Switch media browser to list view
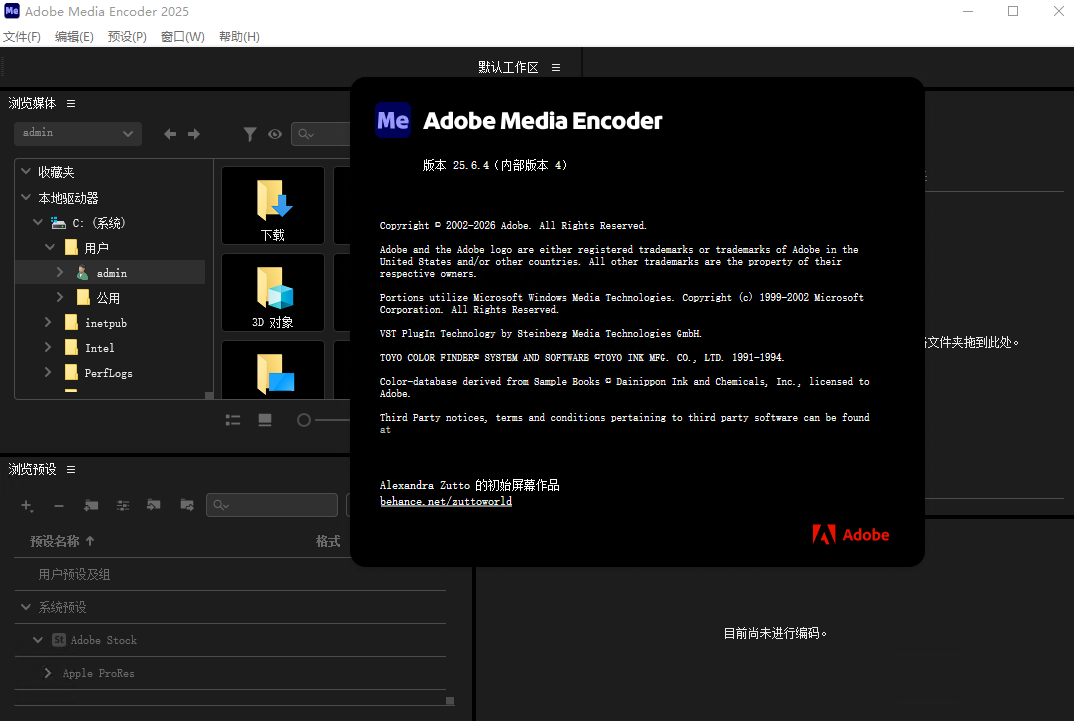 [x=233, y=420]
